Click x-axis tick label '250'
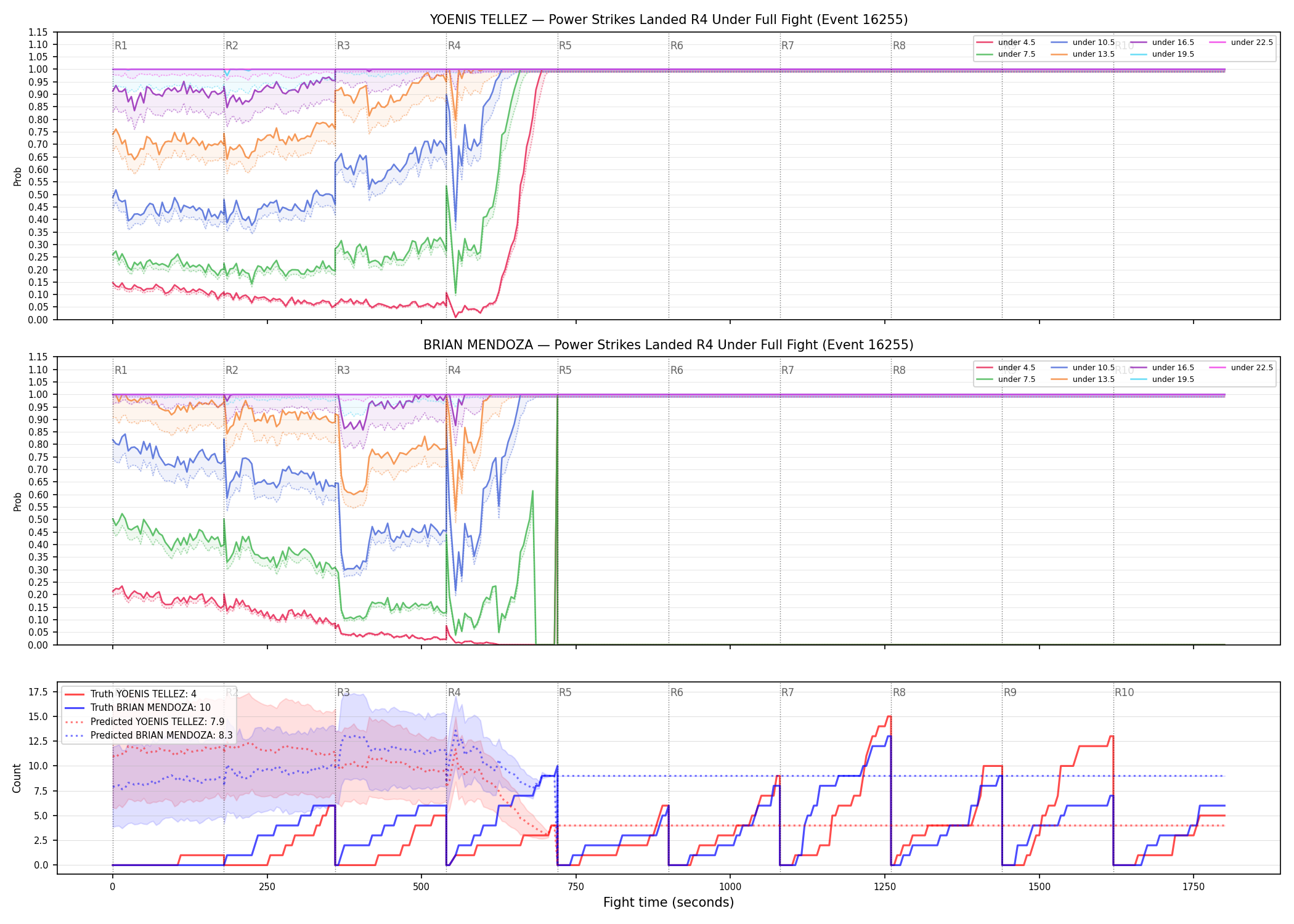This screenshot has height=924, width=1294. 267,887
